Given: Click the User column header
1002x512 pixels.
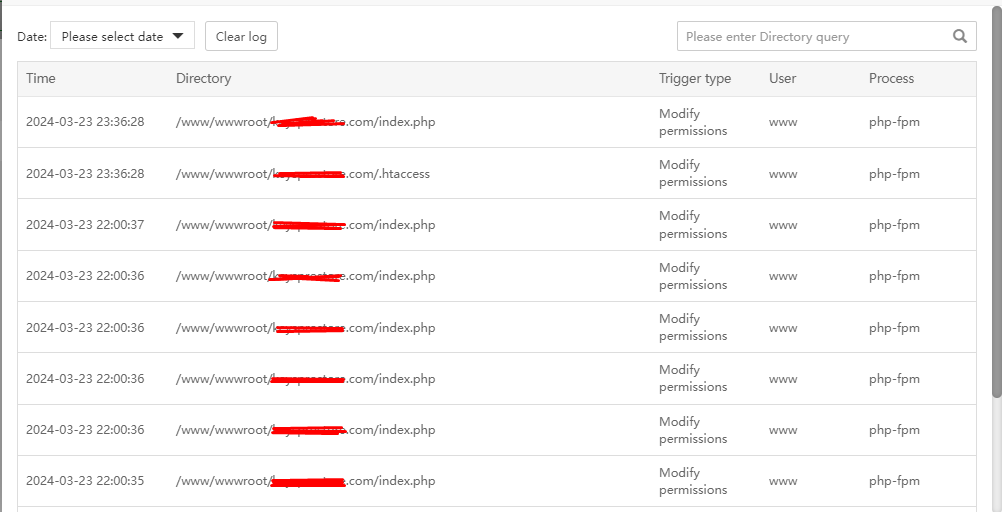Looking at the screenshot, I should [x=782, y=78].
